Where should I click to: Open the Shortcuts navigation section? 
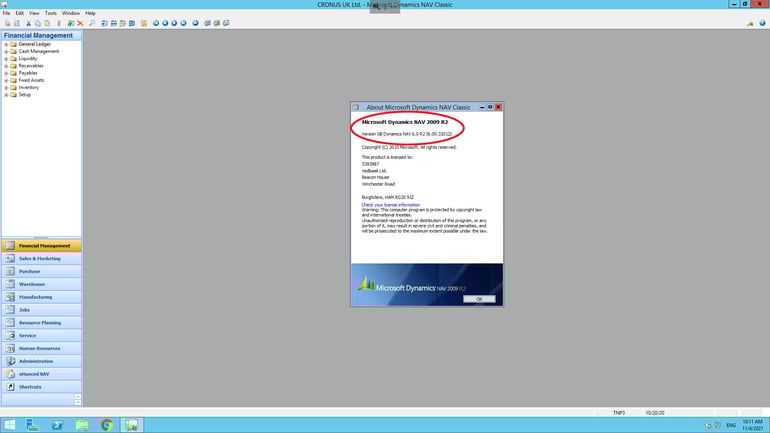(x=30, y=387)
